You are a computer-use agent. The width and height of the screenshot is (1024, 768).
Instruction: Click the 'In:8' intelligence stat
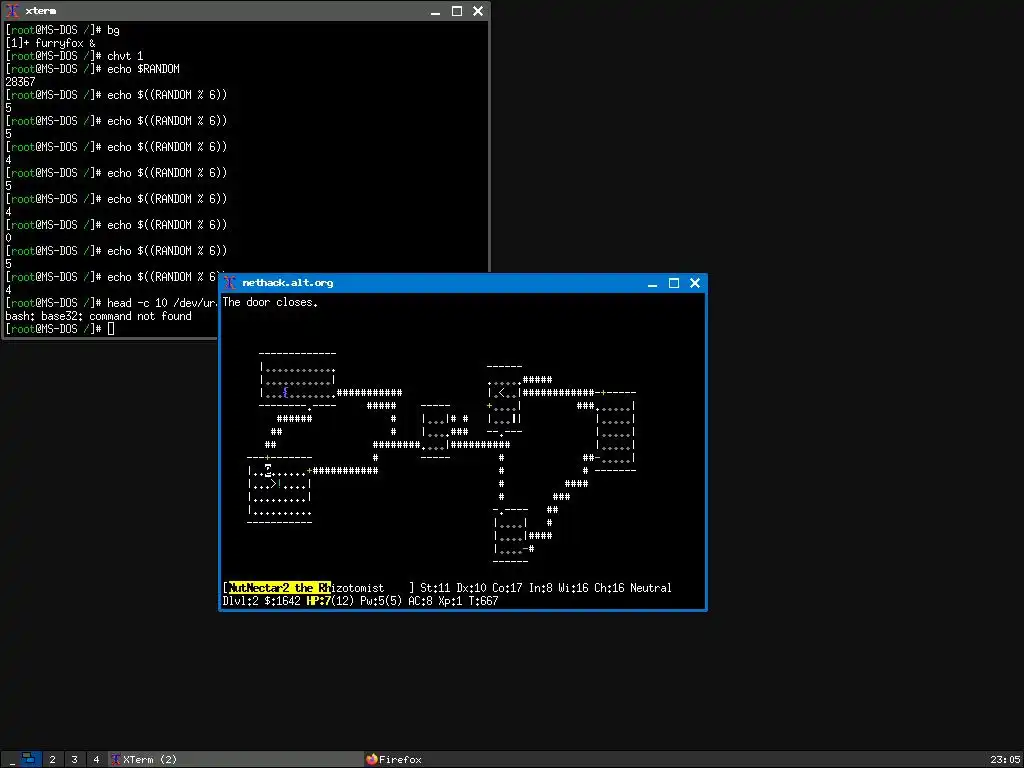point(540,588)
